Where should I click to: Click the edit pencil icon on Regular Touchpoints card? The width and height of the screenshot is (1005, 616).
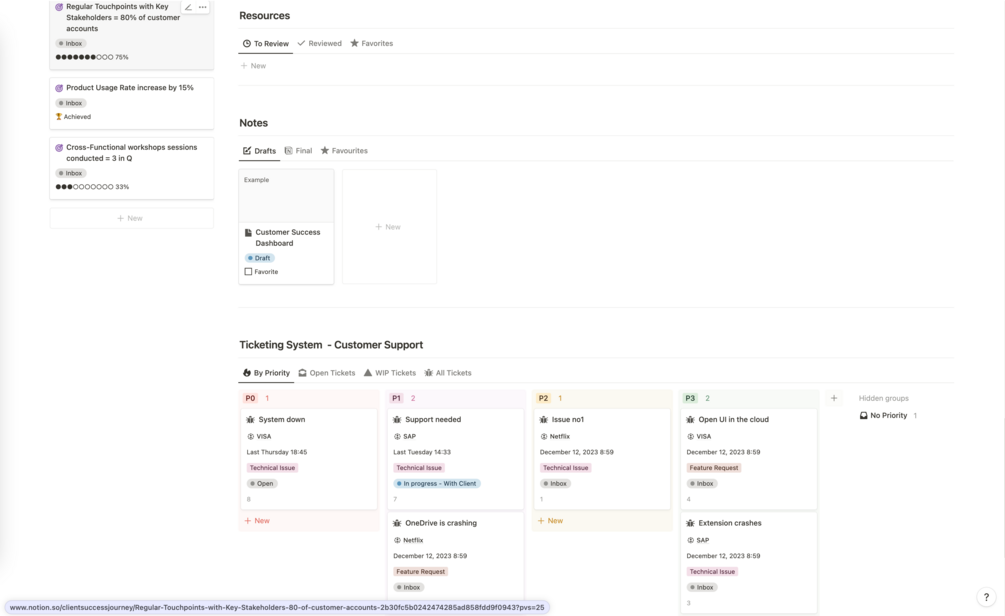pos(188,8)
